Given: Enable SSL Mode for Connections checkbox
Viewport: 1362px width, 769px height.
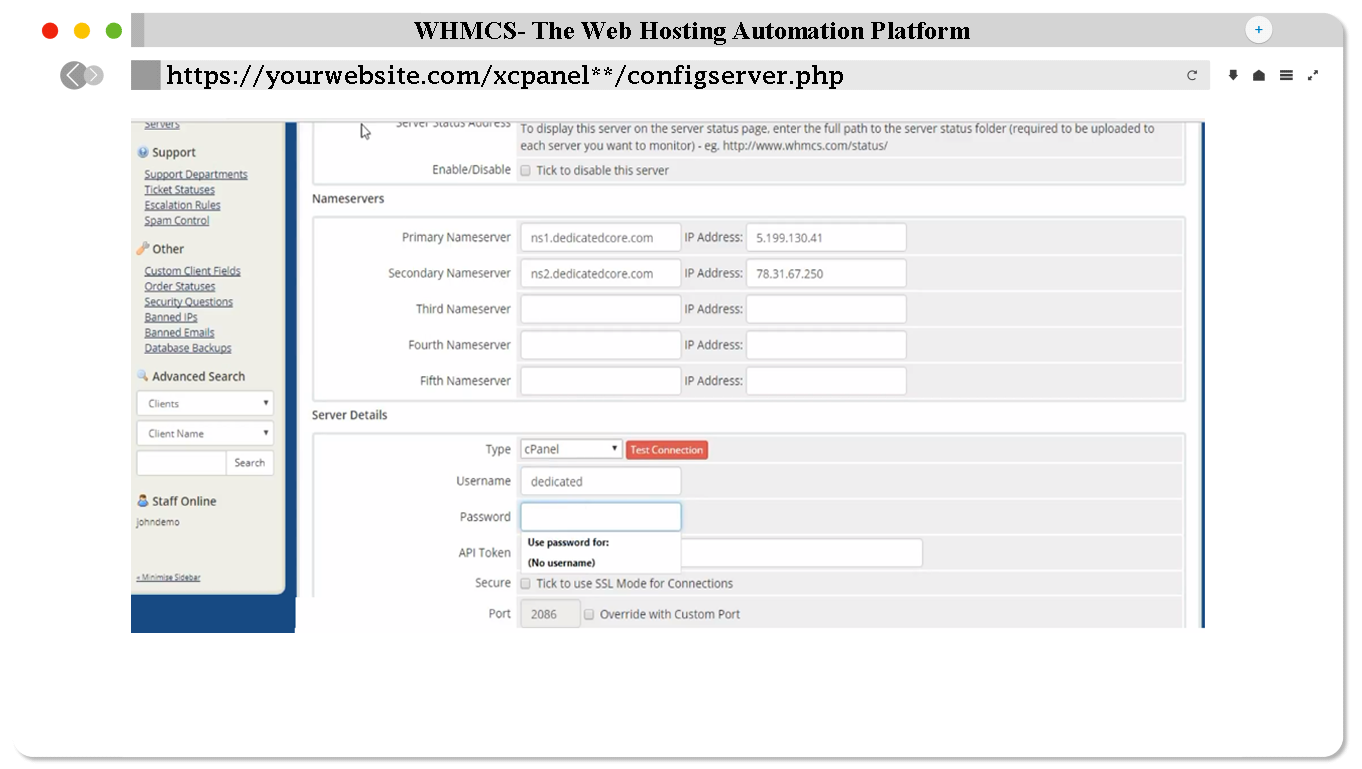Looking at the screenshot, I should coord(526,583).
